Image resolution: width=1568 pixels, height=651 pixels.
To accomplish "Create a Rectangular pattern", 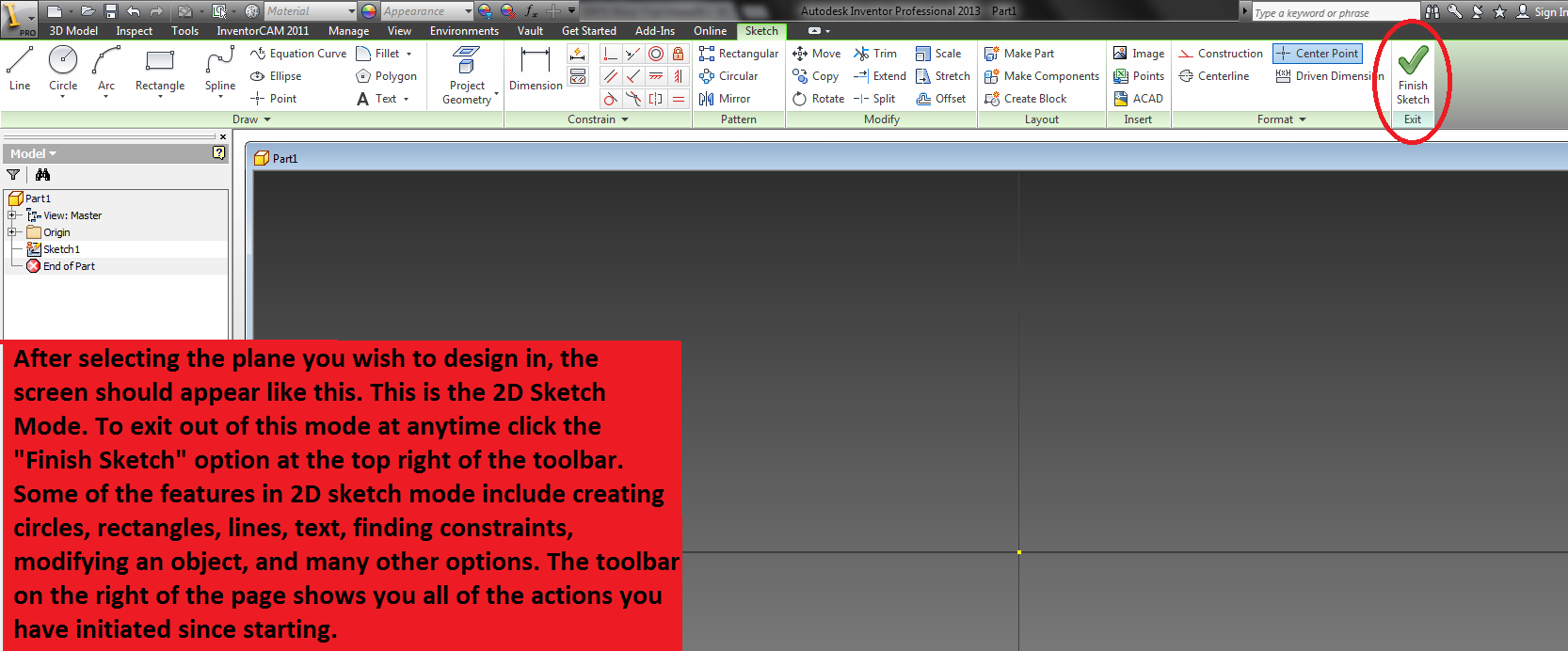I will coord(739,54).
